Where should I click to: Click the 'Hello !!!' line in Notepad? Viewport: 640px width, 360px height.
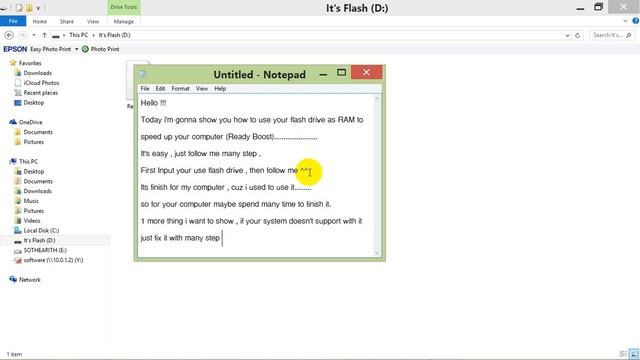(x=153, y=103)
